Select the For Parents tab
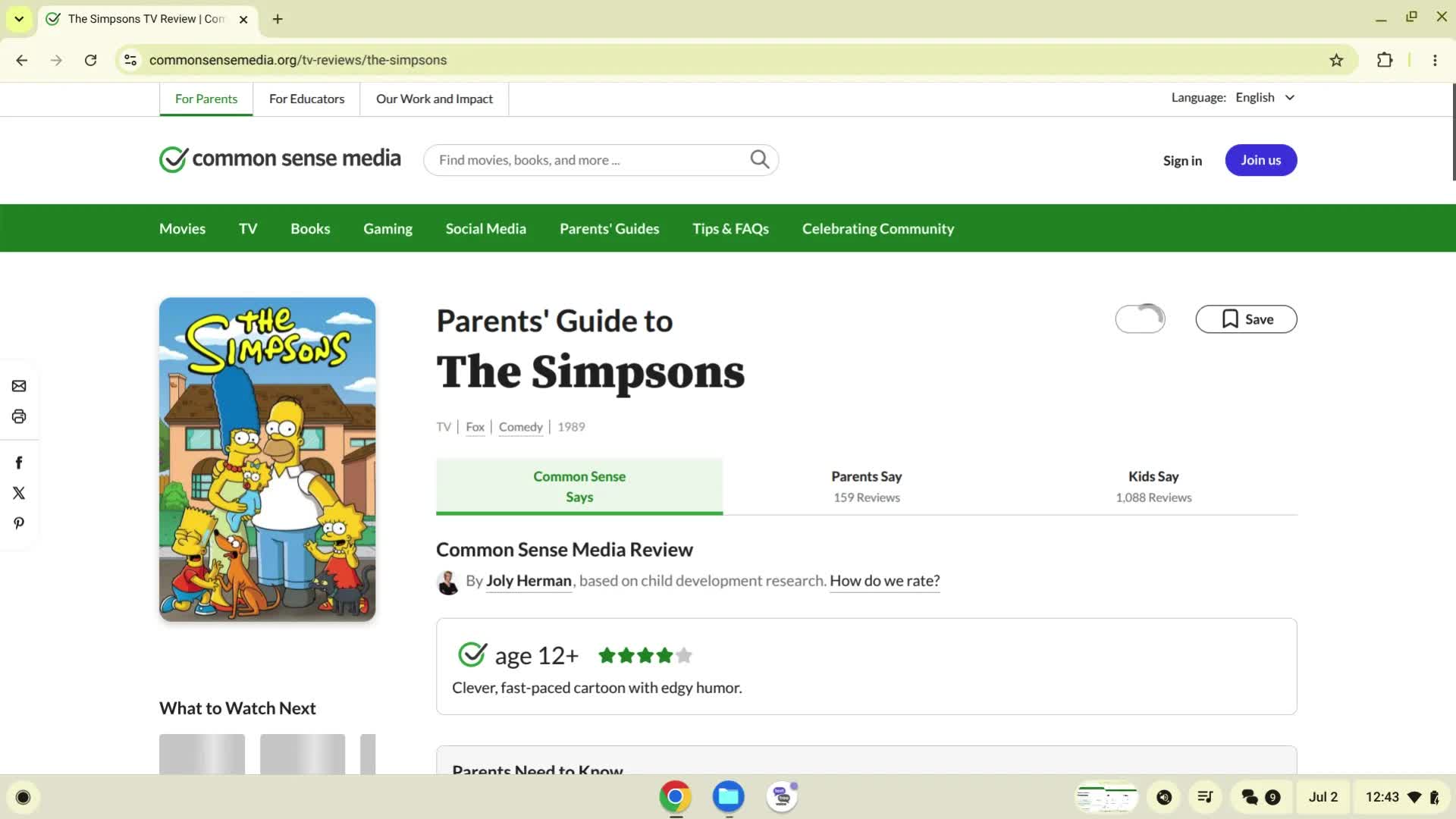Viewport: 1456px width, 819px height. (206, 99)
